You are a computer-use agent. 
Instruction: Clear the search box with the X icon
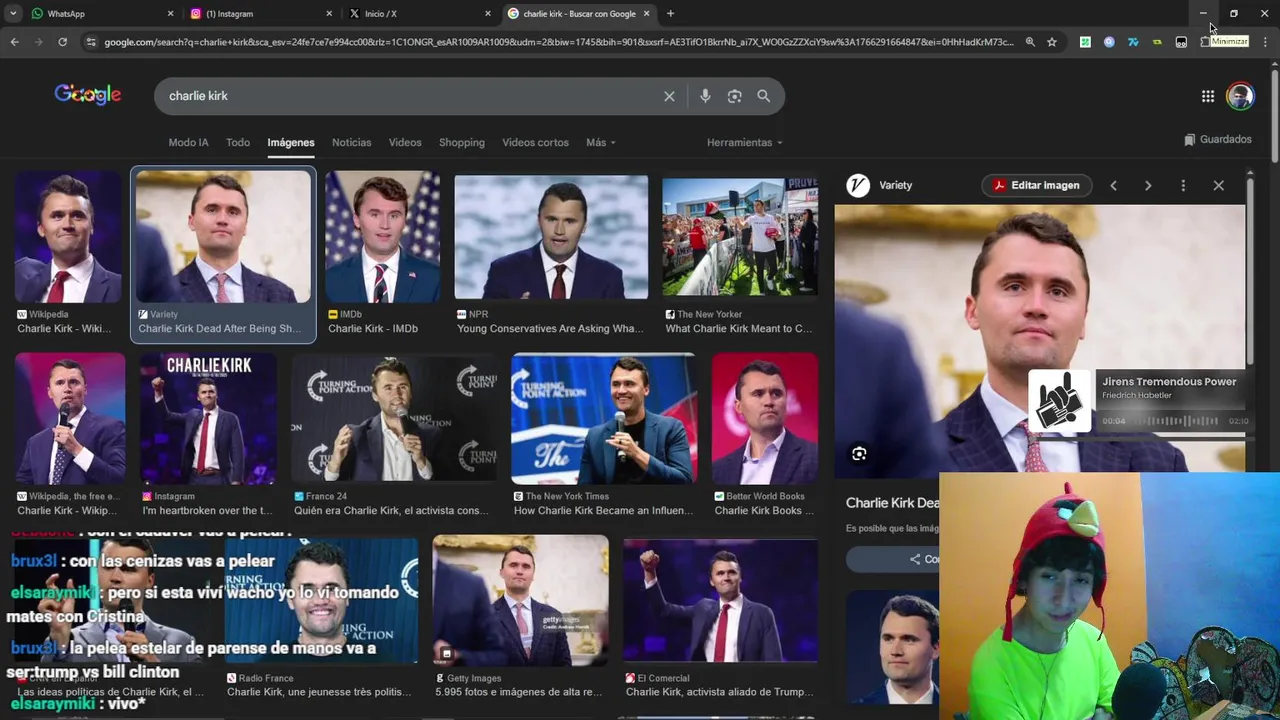click(x=669, y=96)
